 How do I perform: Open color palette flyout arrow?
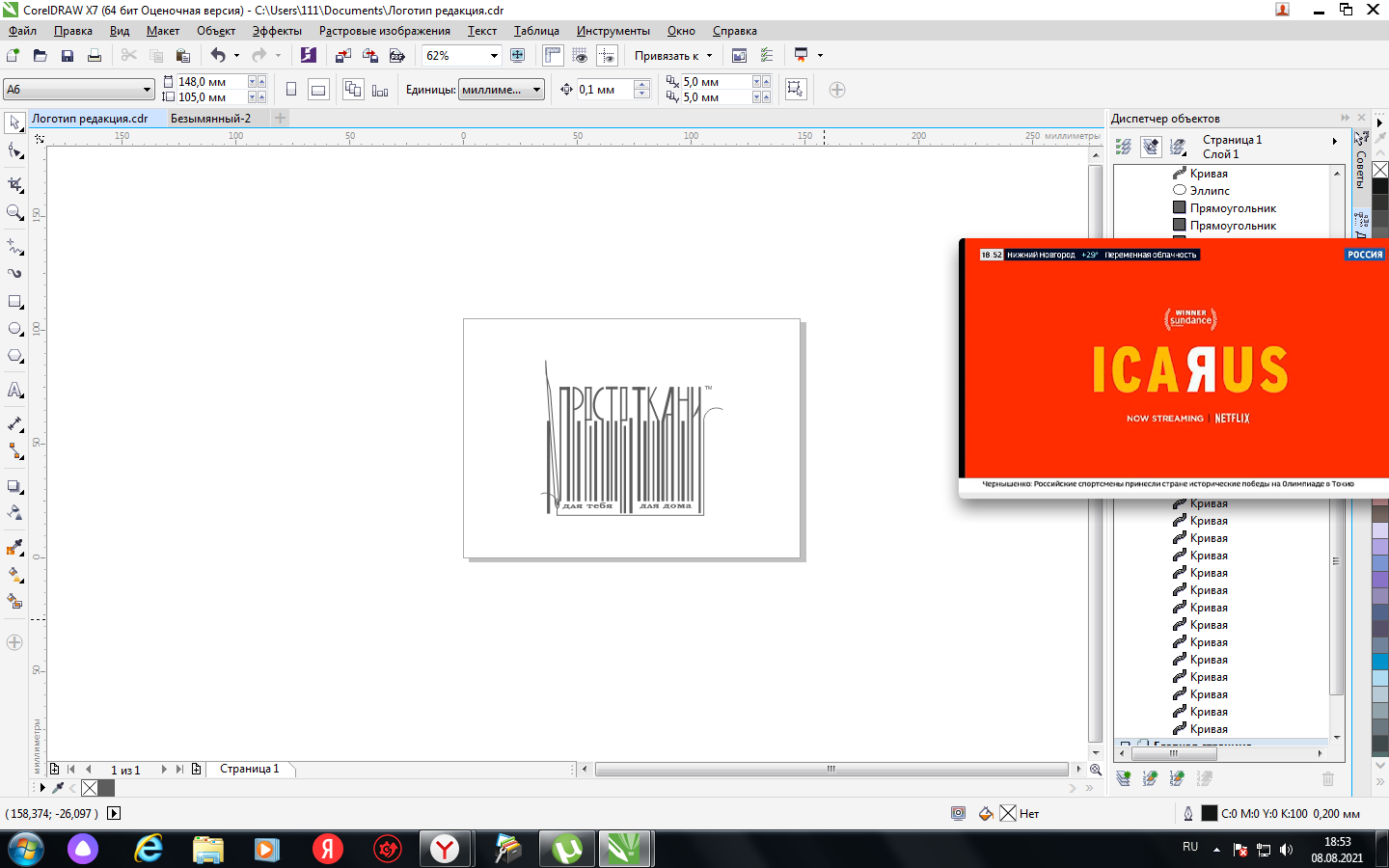click(x=1380, y=122)
